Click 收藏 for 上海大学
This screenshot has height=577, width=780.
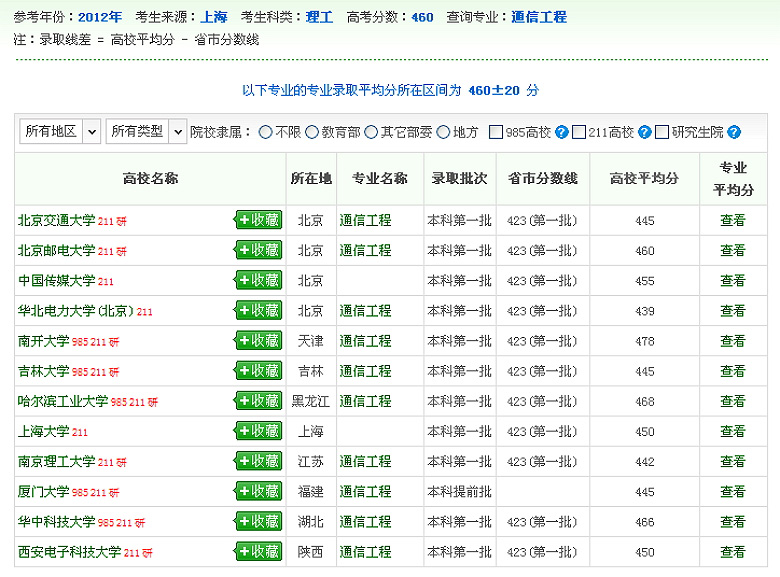click(x=258, y=431)
